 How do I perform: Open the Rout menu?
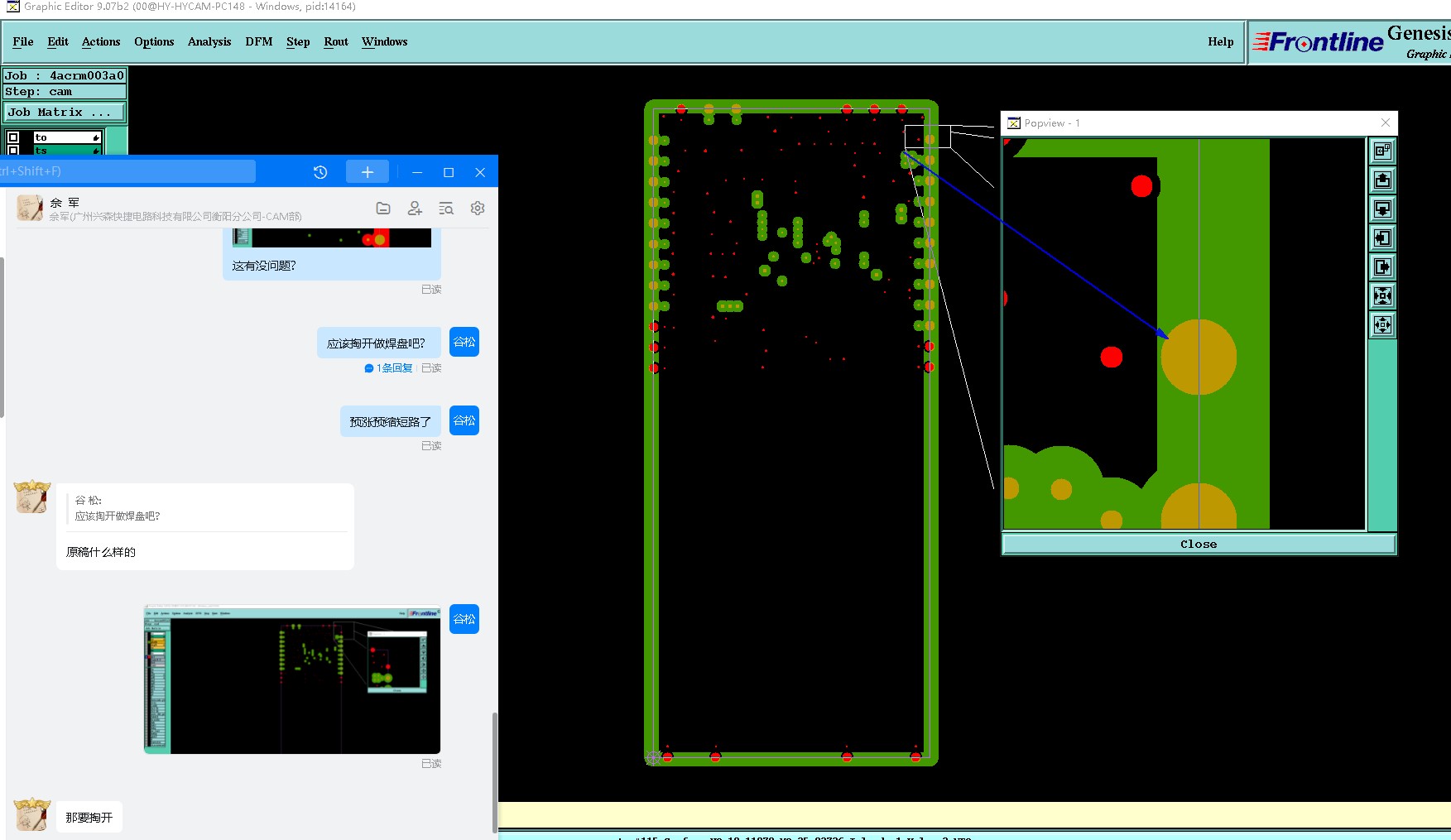(x=336, y=41)
